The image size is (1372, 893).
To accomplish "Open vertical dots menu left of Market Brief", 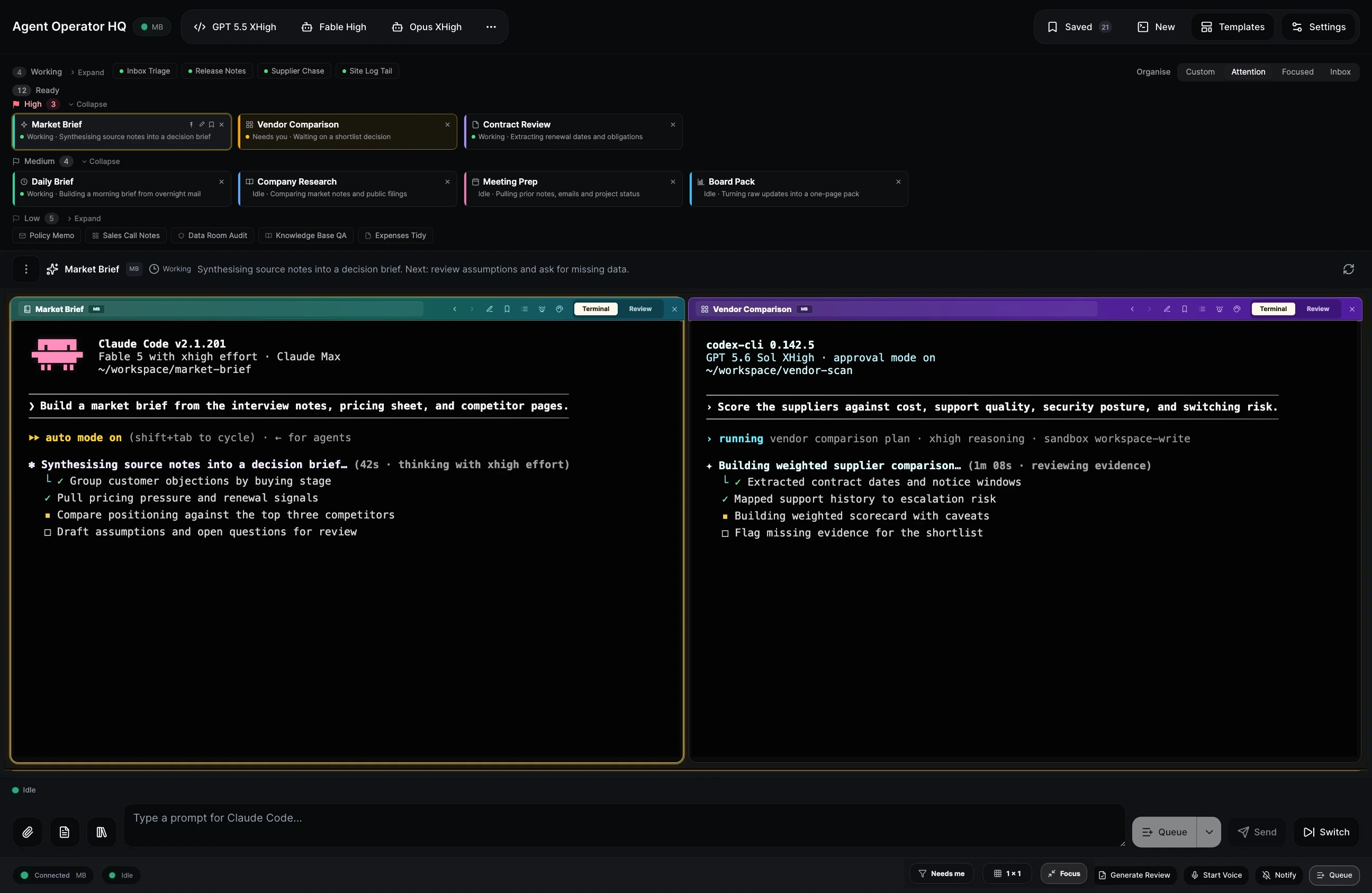I will (x=26, y=269).
